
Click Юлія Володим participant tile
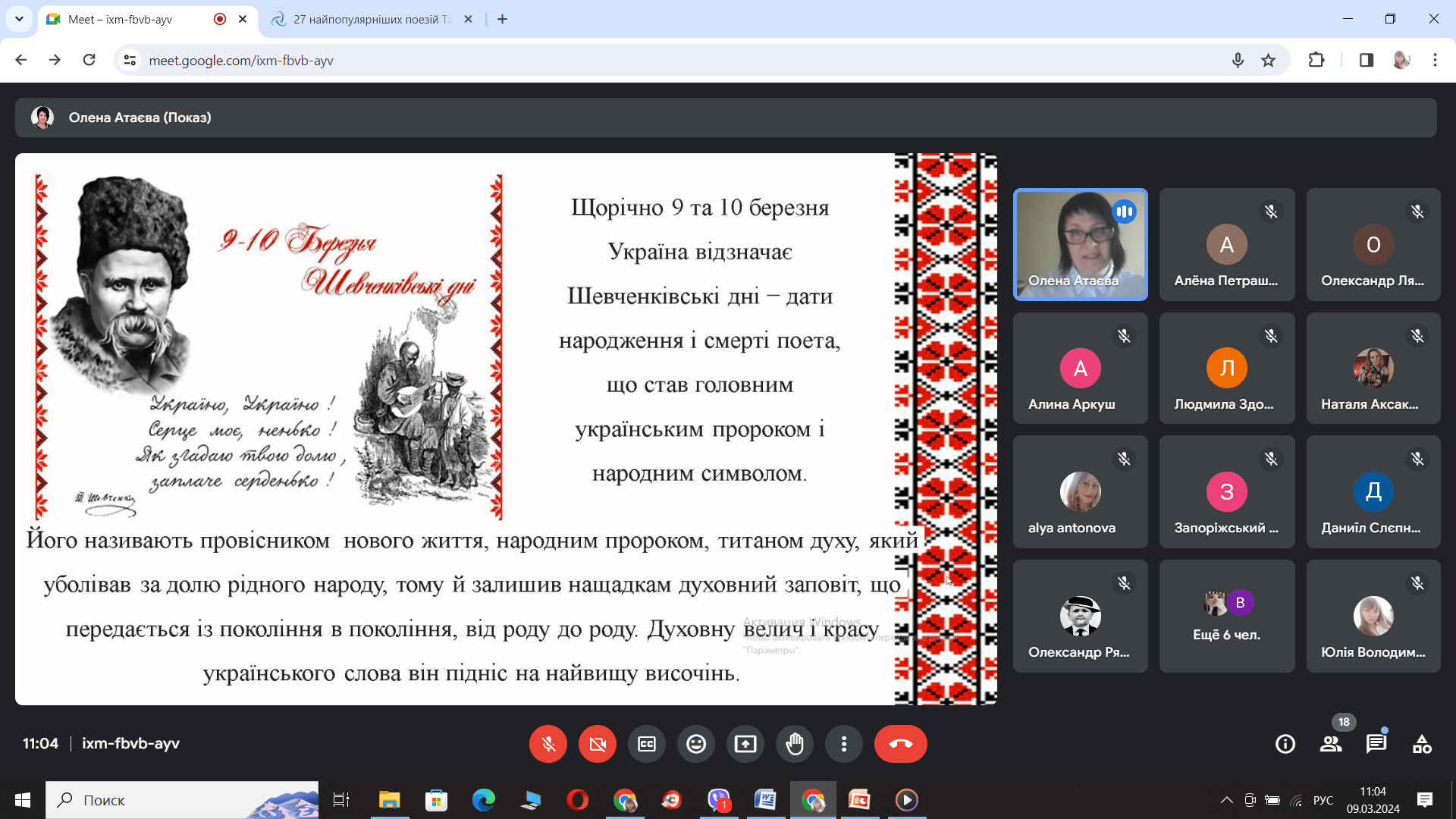(1373, 616)
